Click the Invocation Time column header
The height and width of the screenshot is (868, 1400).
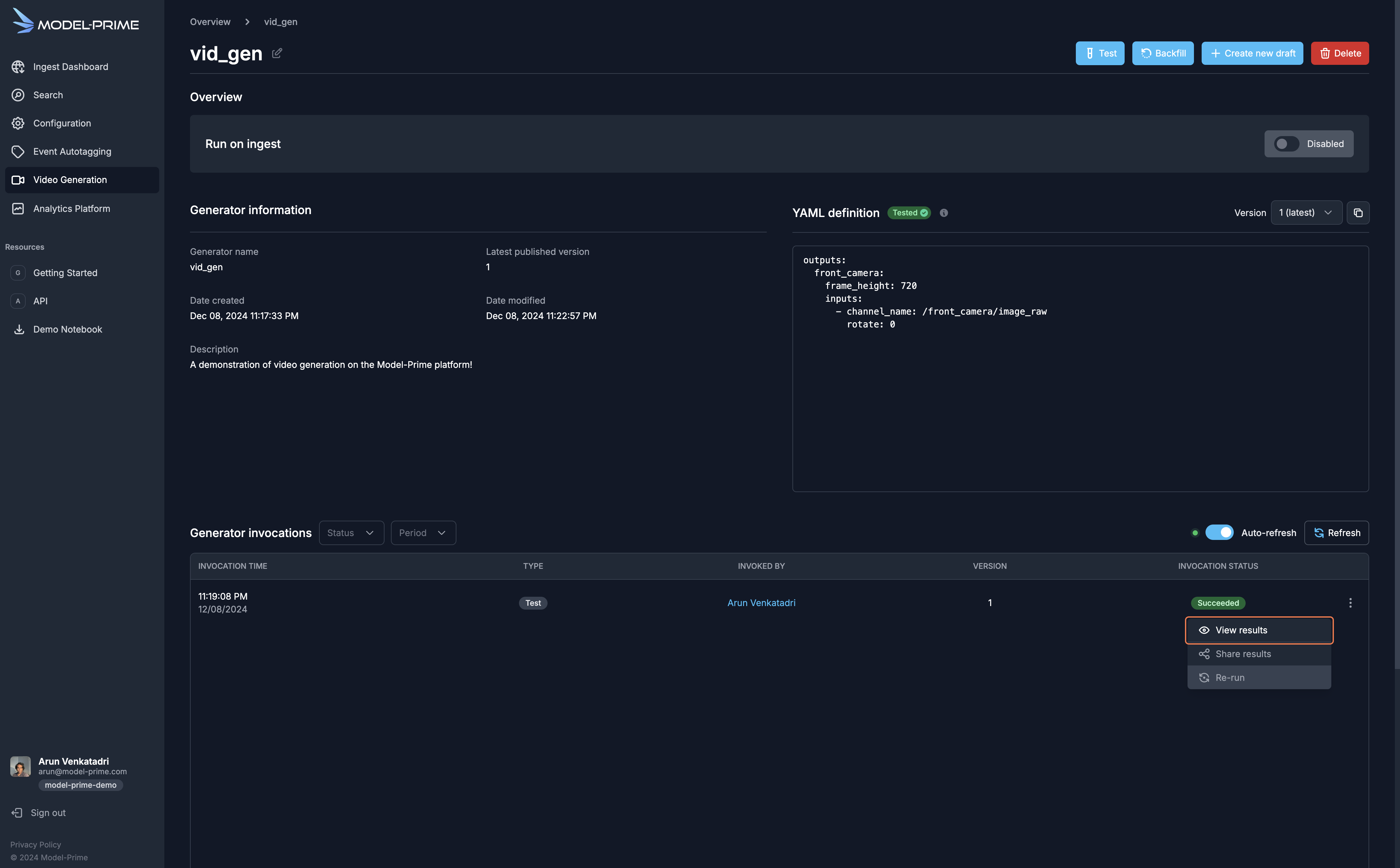tap(232, 566)
